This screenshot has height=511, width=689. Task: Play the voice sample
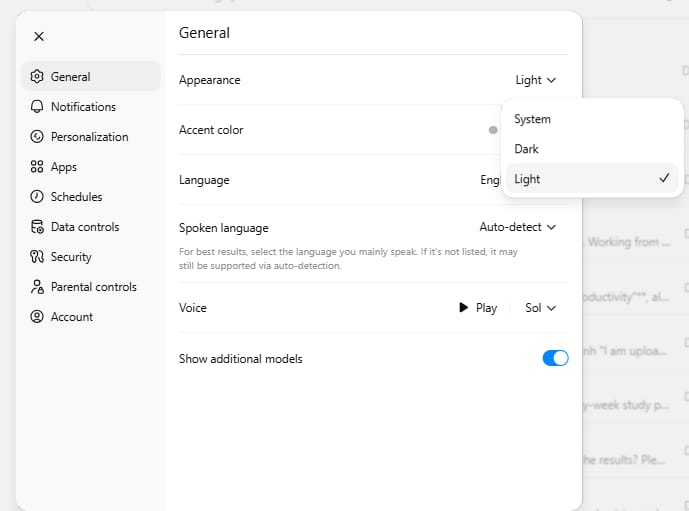(x=478, y=308)
